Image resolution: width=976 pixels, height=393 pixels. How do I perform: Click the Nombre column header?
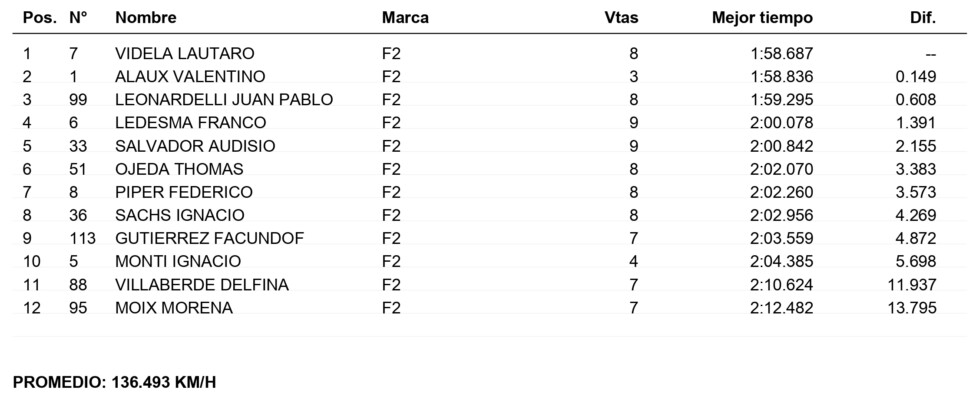tap(146, 17)
